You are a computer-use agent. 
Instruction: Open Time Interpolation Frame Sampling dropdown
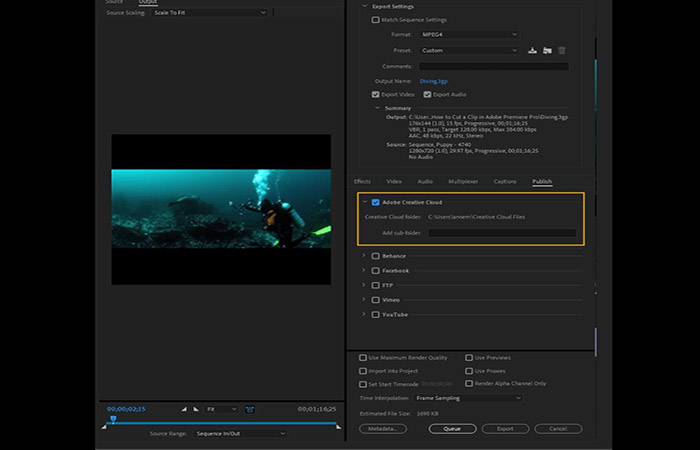click(x=468, y=398)
